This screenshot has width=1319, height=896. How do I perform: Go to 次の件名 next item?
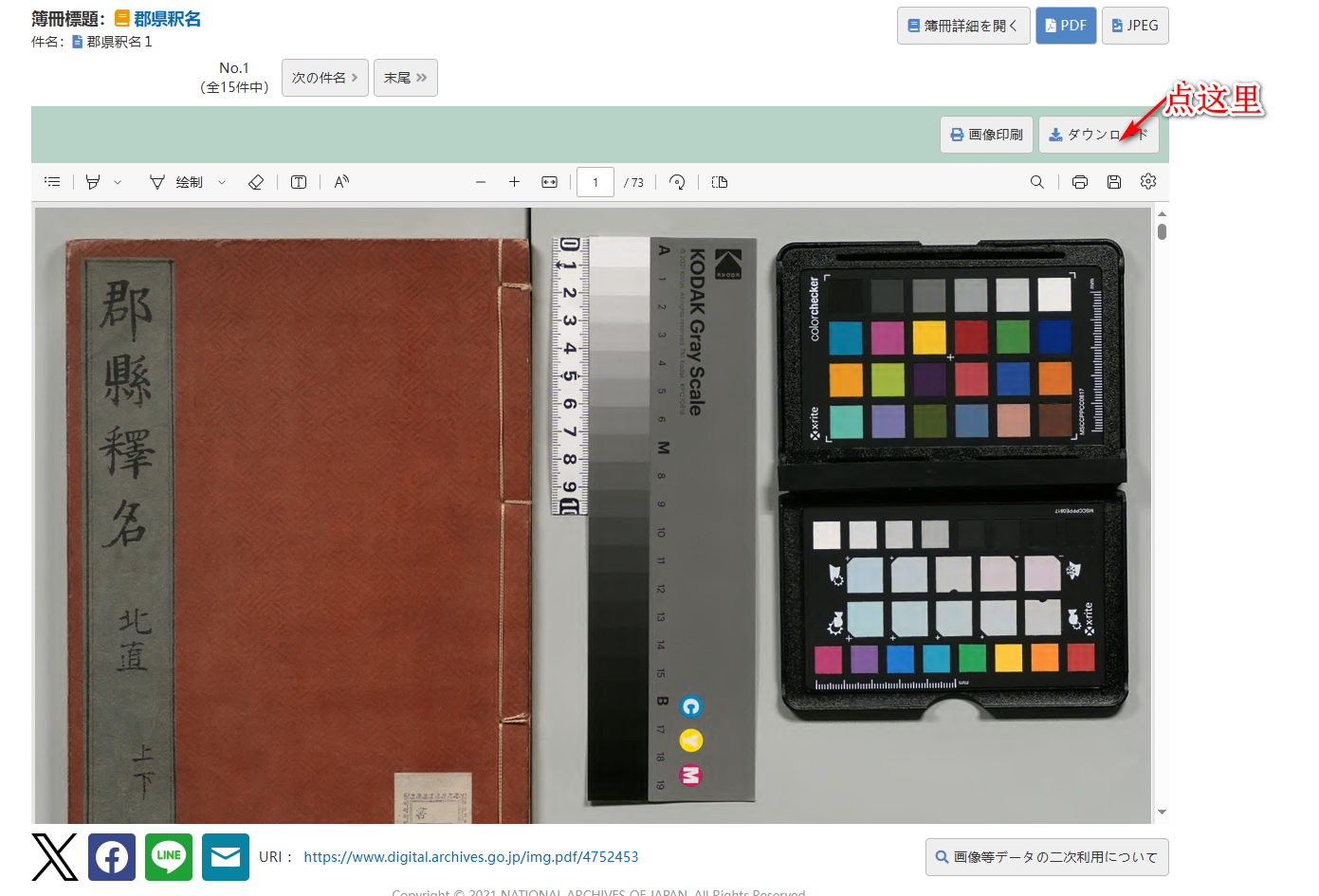[324, 78]
